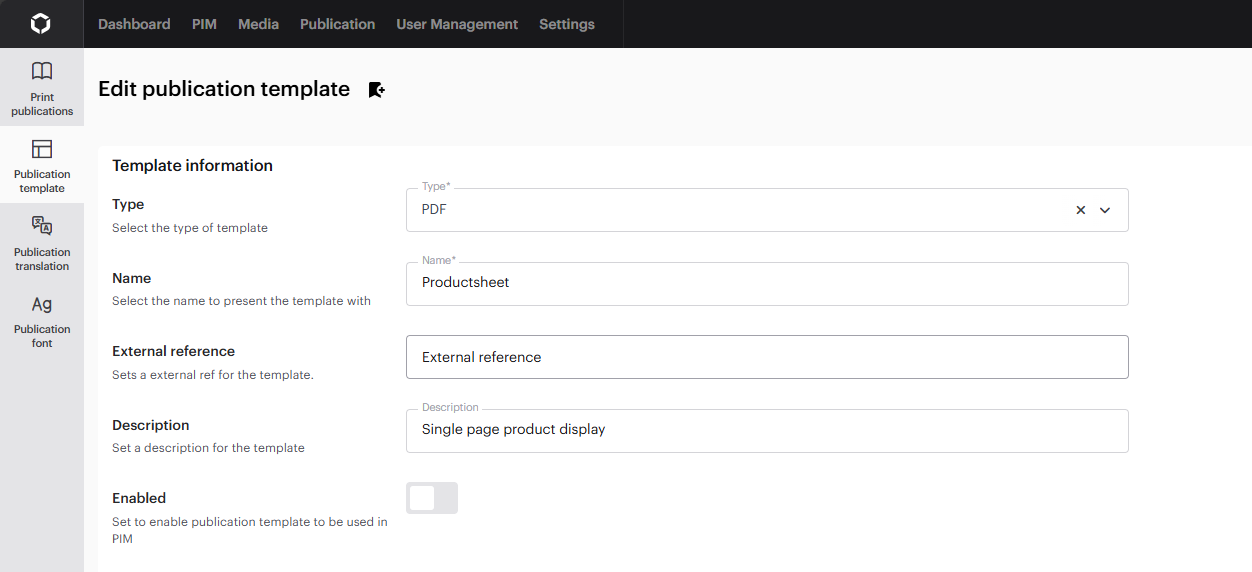Click the Edit publication template heading
The width and height of the screenshot is (1252, 572).
[x=224, y=89]
